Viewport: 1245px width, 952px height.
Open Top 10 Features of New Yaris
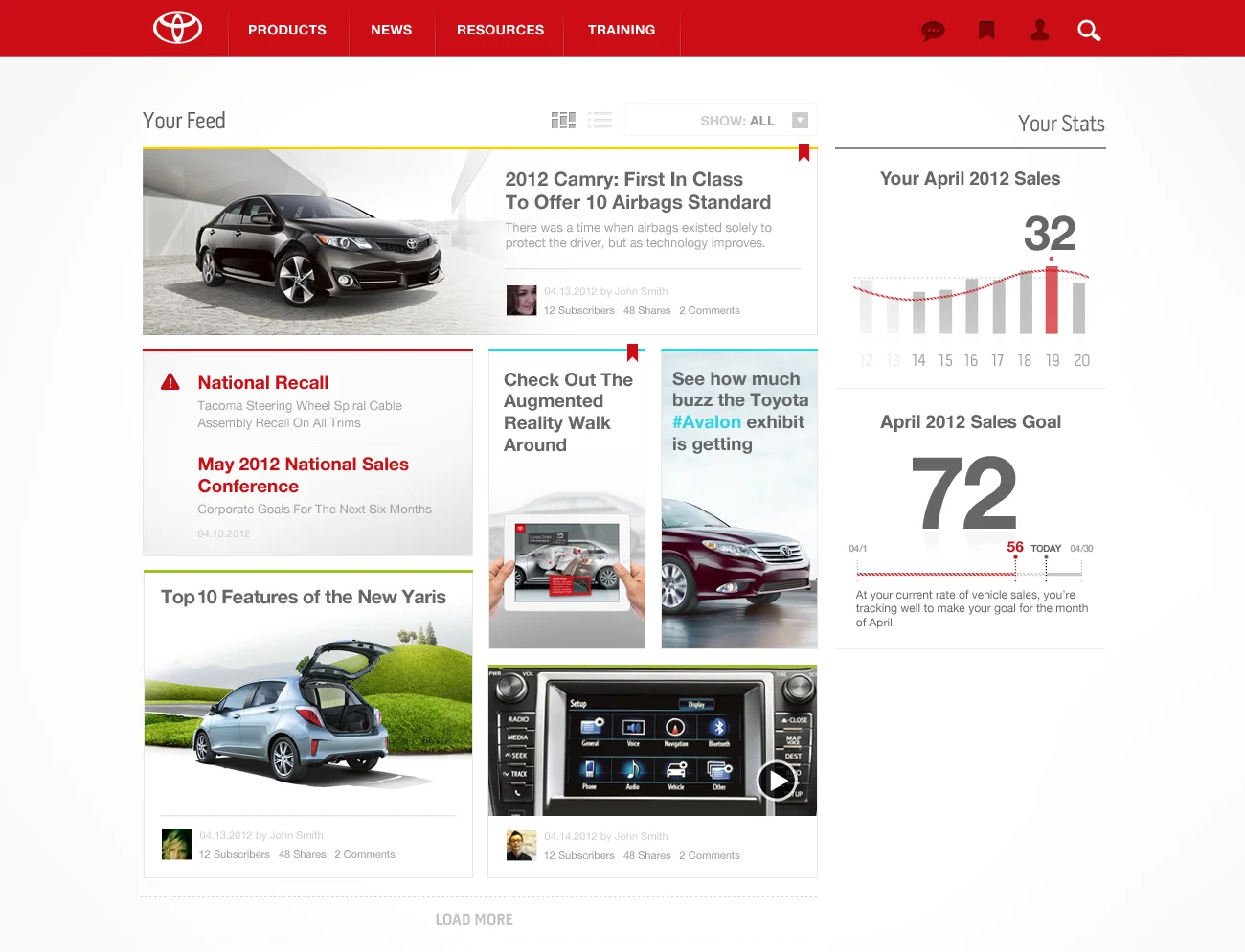(304, 597)
